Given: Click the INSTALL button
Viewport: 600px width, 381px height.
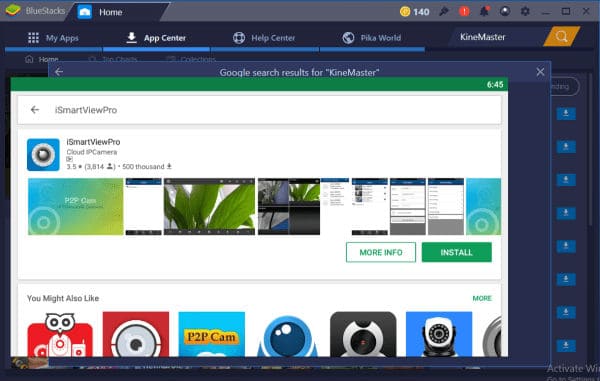Looking at the screenshot, I should (x=457, y=252).
